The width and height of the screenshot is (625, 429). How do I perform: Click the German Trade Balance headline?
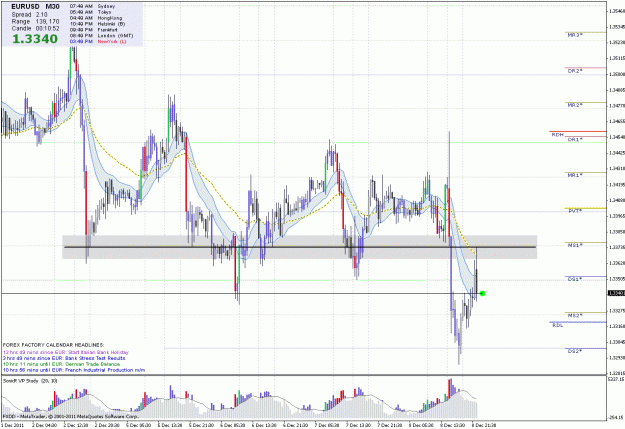61,364
